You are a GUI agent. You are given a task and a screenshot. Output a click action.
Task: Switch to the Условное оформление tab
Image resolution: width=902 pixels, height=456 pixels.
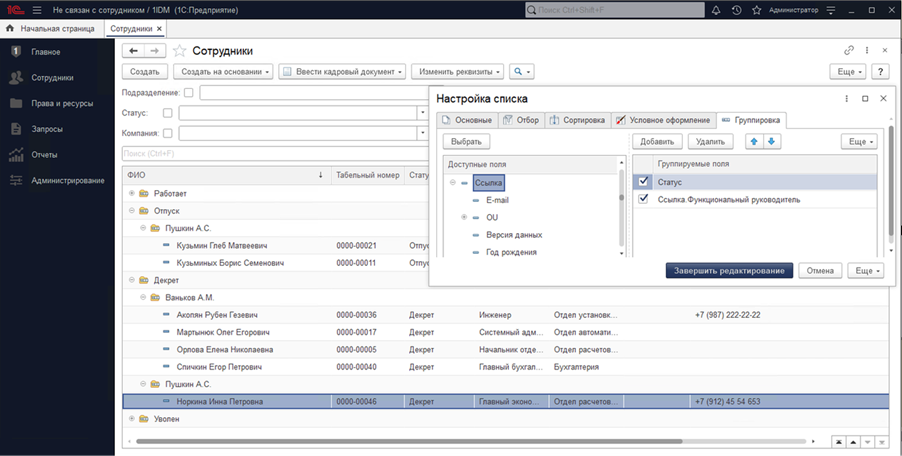click(x=662, y=120)
